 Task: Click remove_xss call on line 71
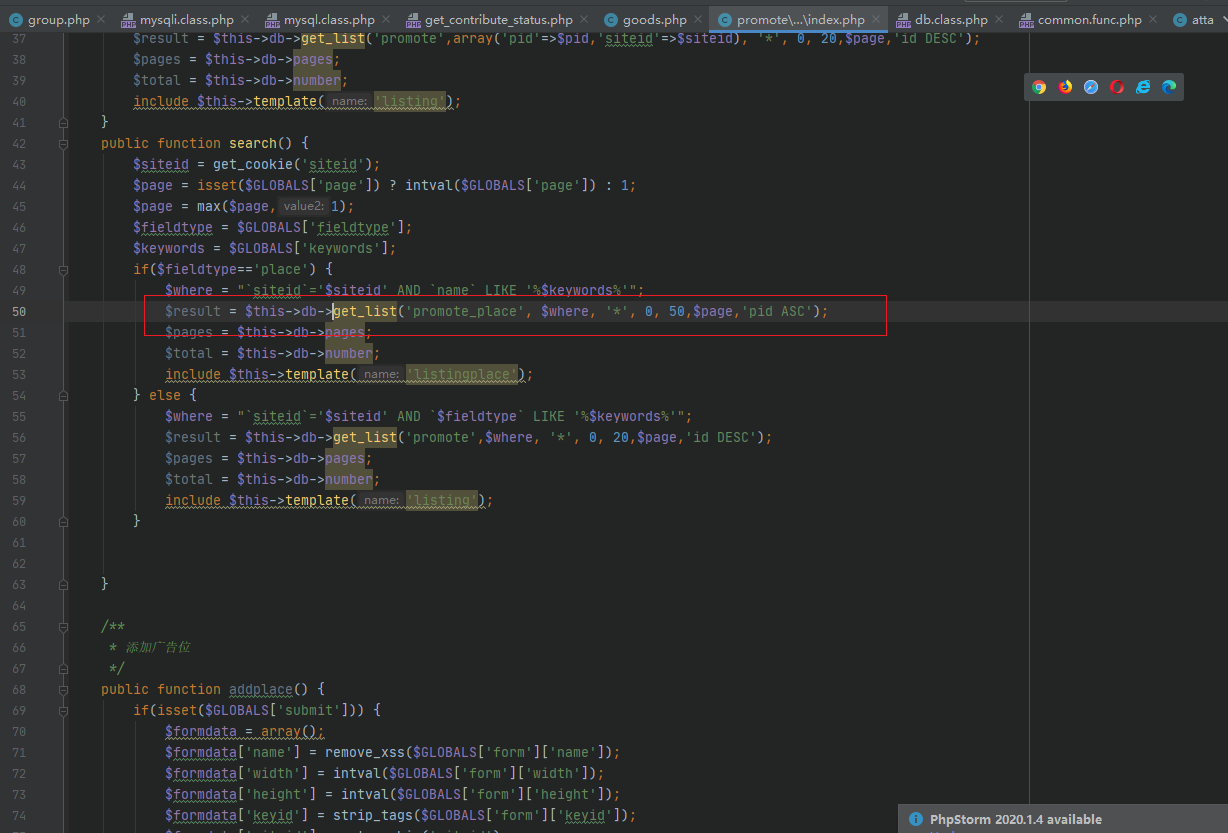pos(365,752)
